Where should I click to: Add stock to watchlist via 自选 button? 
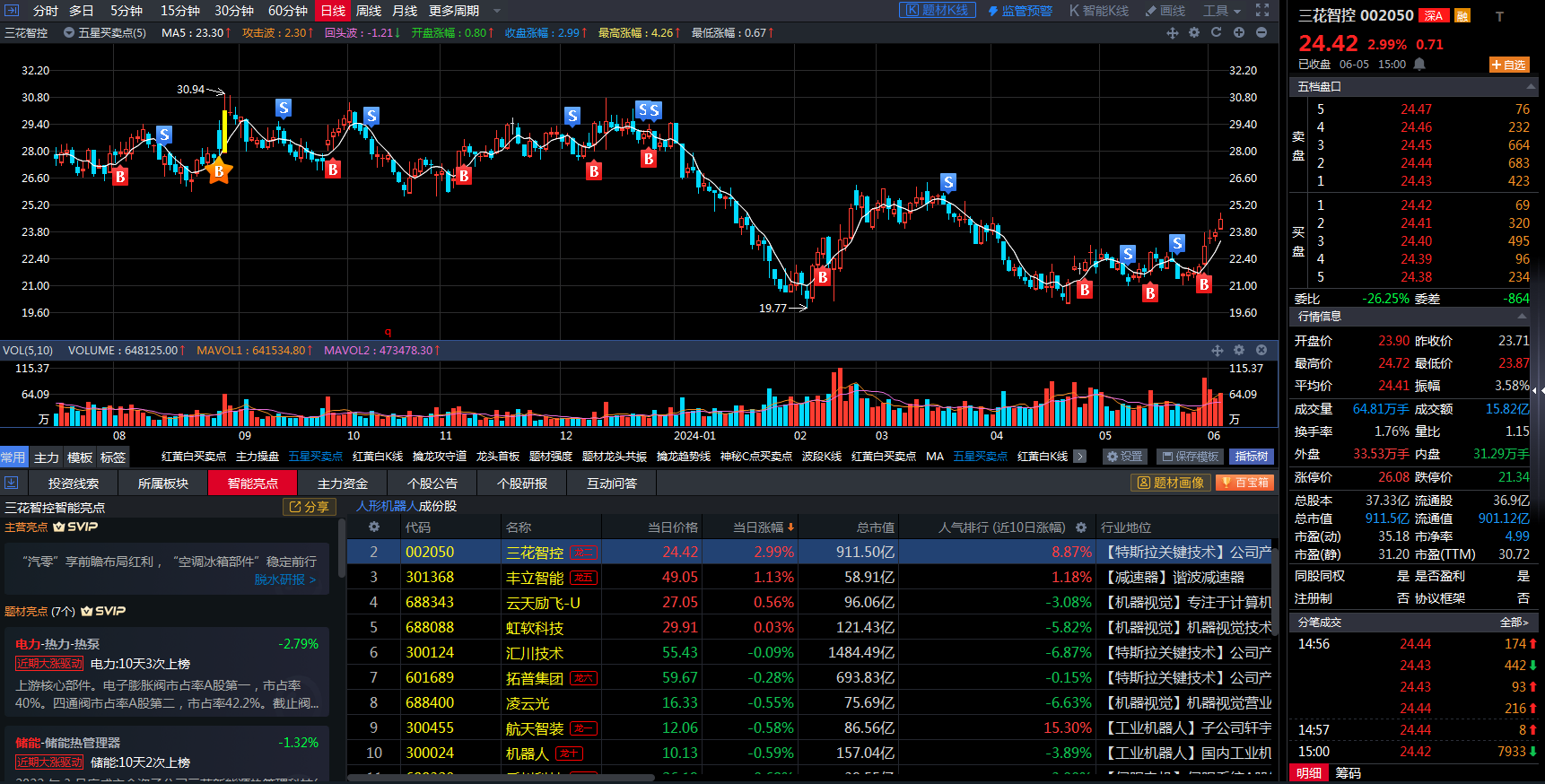click(x=1509, y=65)
